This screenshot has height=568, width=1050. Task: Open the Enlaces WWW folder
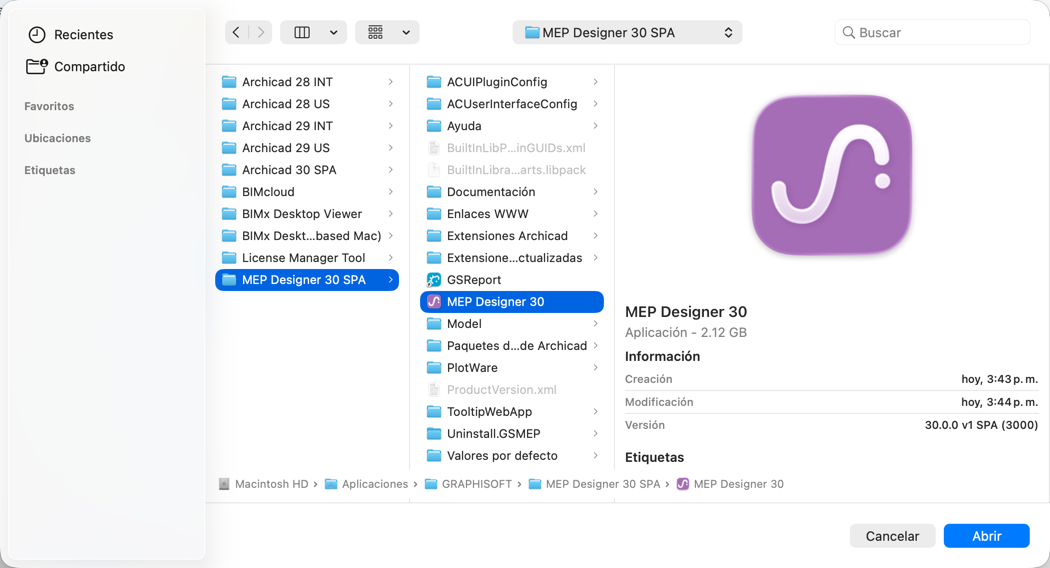tap(512, 214)
